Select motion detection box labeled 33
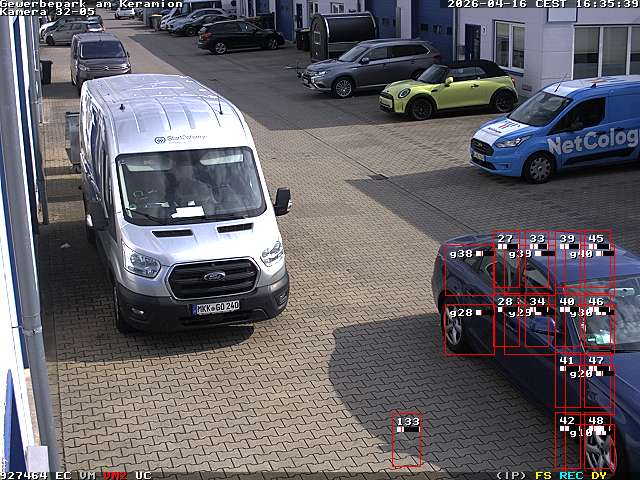Screen dimensions: 640x480 (x=538, y=262)
